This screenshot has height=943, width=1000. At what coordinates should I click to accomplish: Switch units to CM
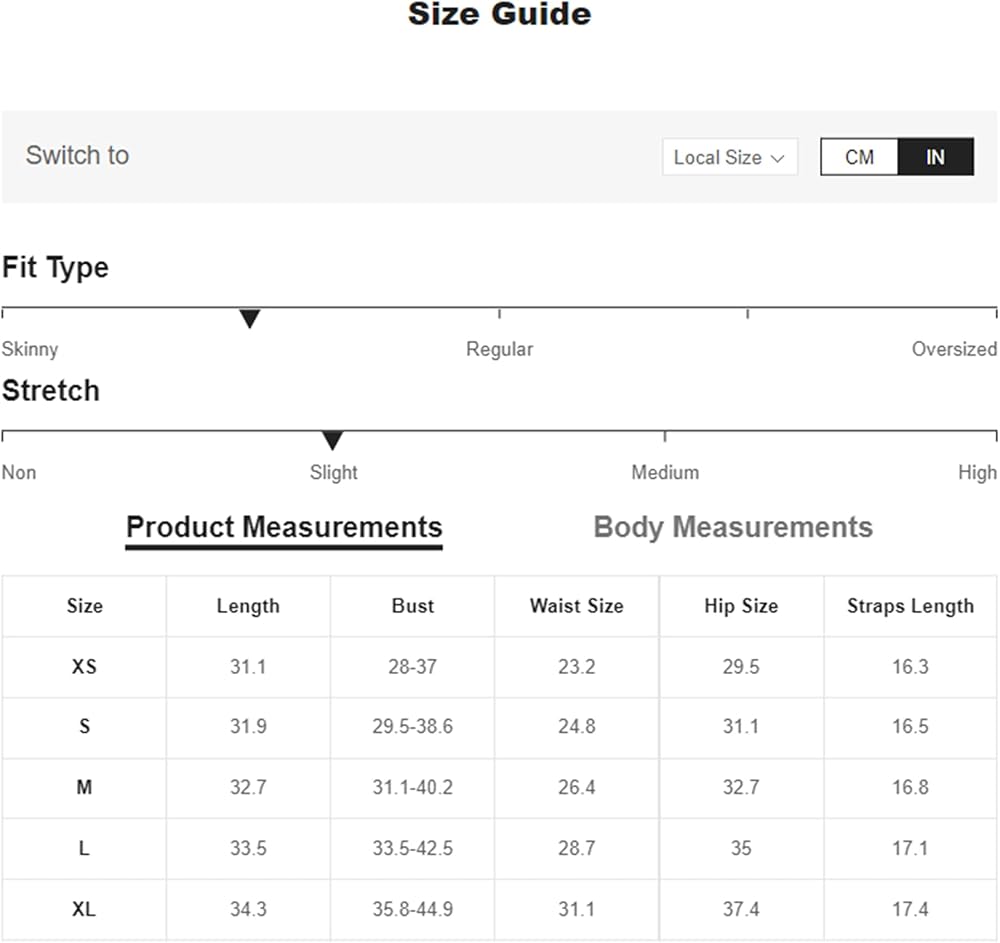coord(859,157)
